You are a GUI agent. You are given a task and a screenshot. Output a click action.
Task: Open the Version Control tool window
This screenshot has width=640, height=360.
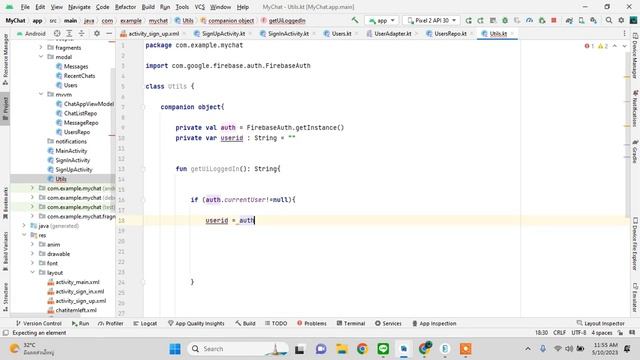pos(38,323)
